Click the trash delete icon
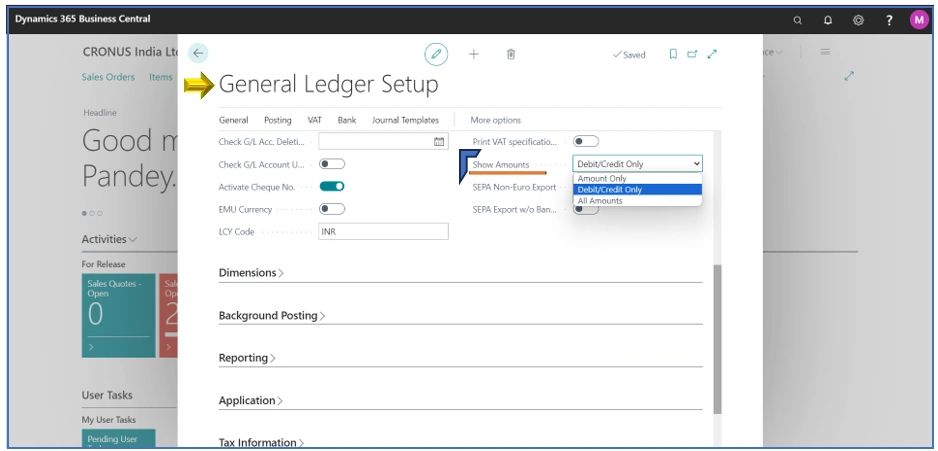This screenshot has height=451, width=938. 511,54
